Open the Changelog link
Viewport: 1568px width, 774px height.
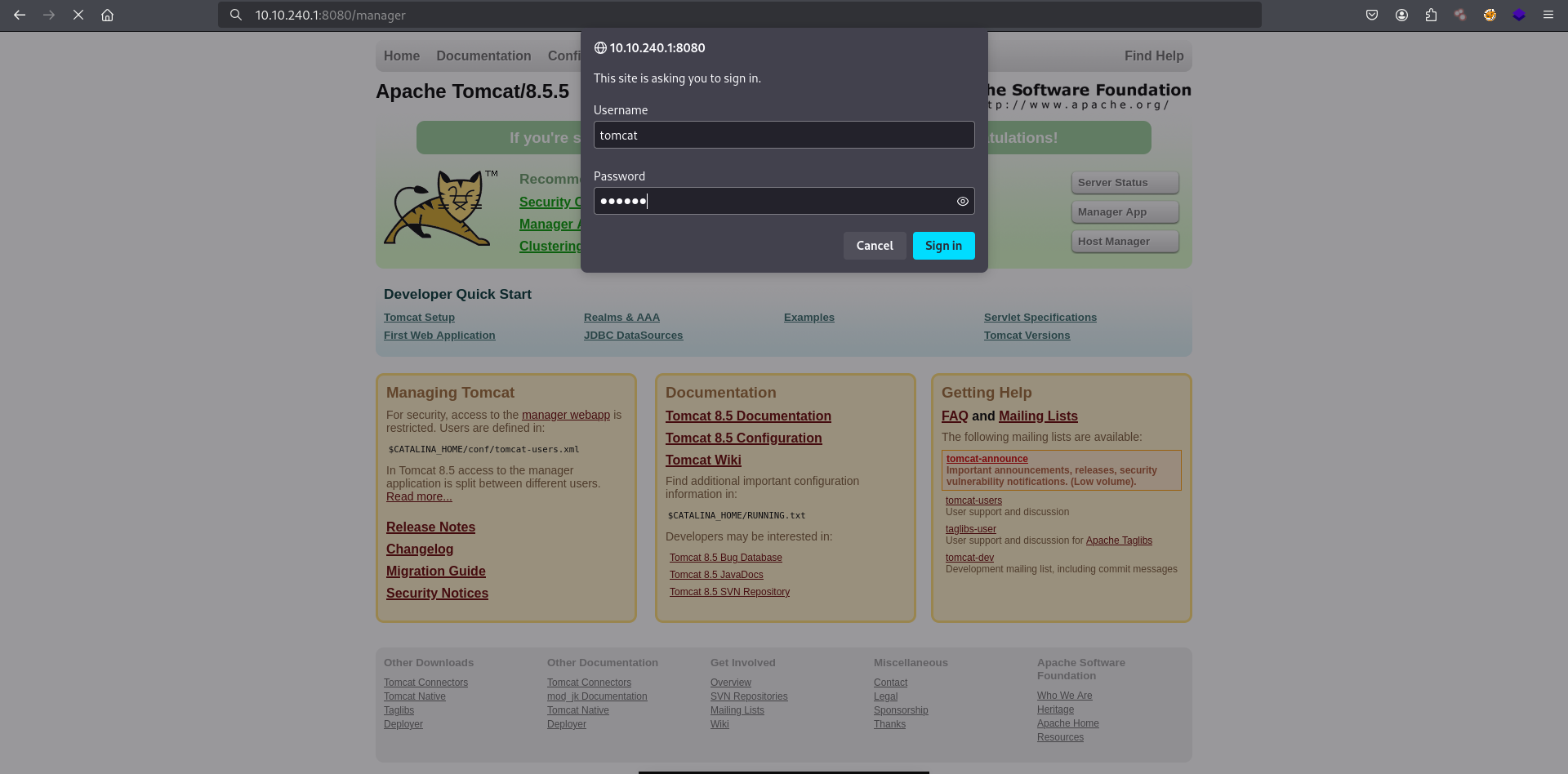tap(420, 549)
